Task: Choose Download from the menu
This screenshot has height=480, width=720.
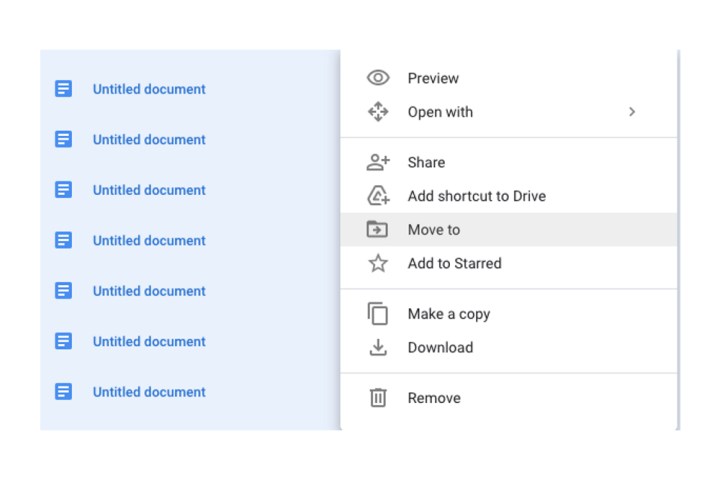Action: [x=509, y=348]
